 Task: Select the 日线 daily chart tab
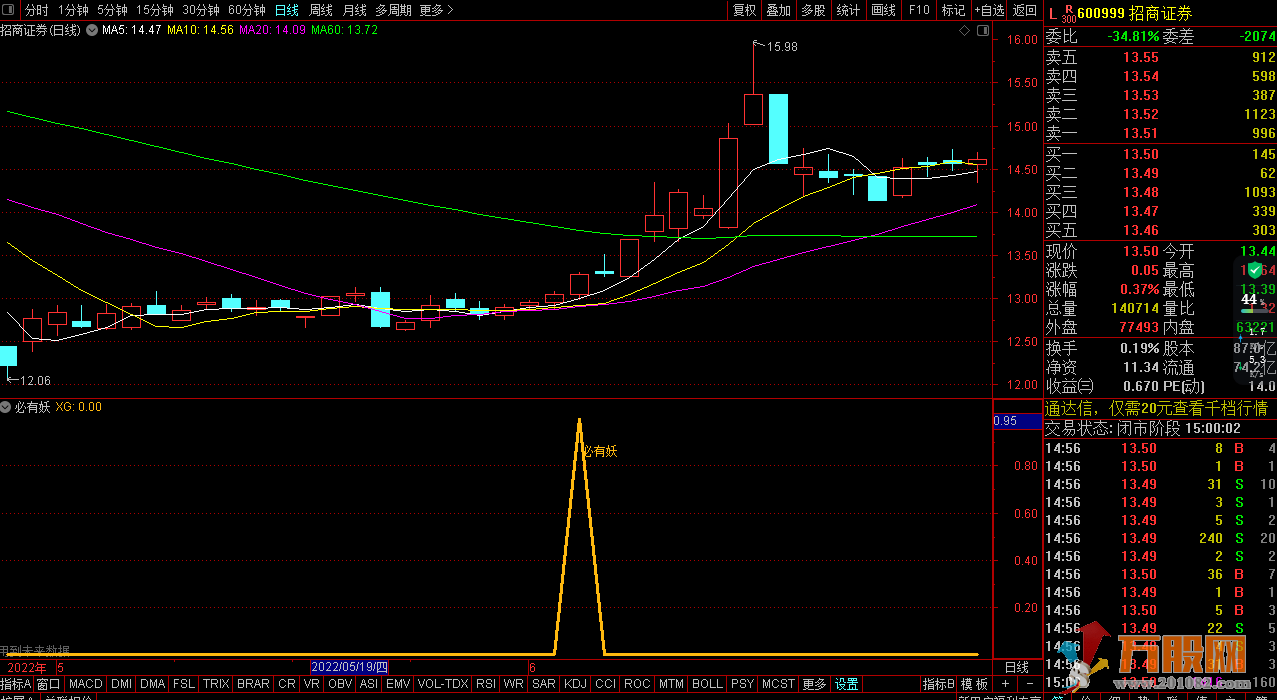286,10
